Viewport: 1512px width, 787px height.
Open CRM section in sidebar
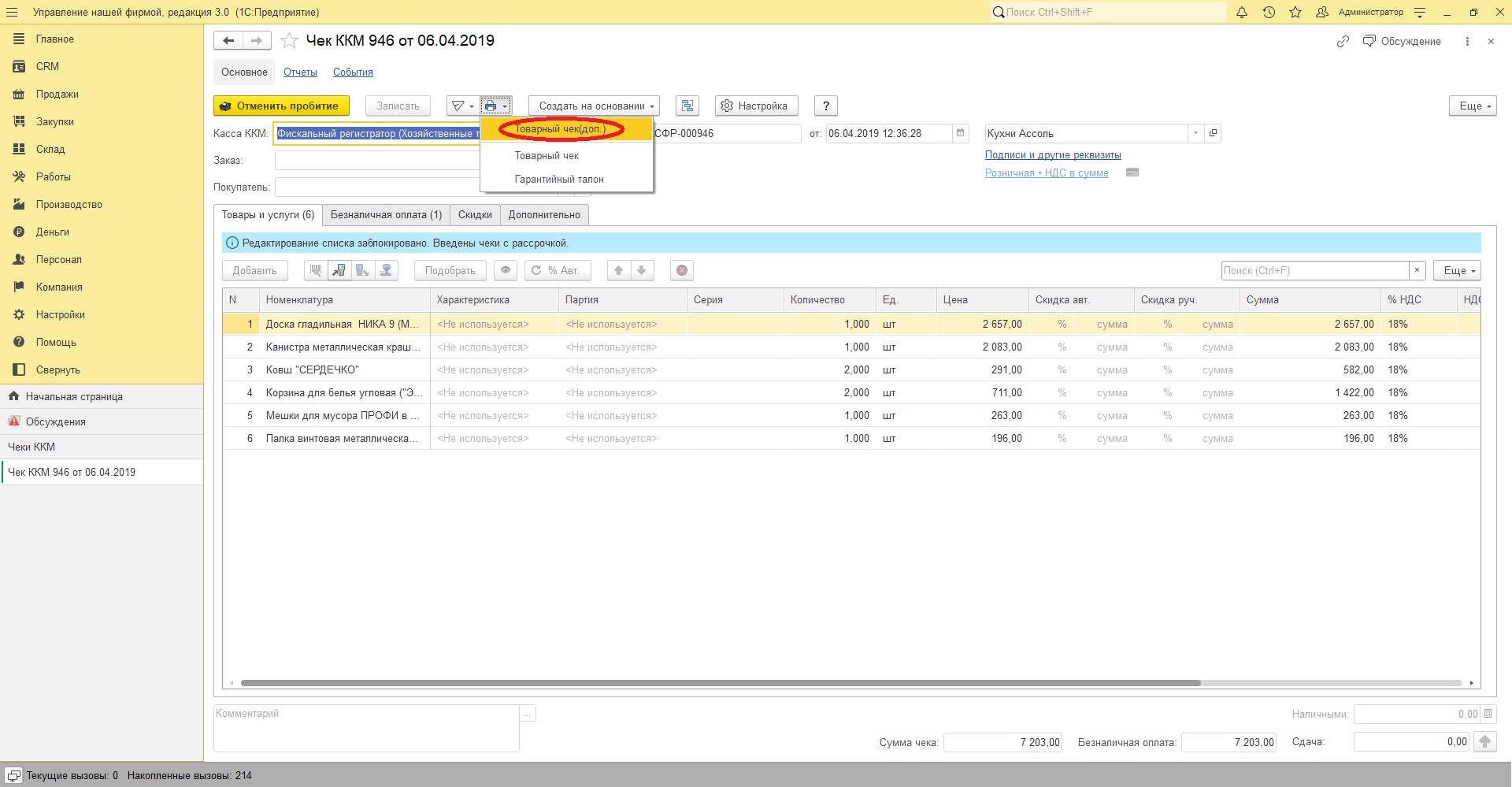tap(47, 66)
